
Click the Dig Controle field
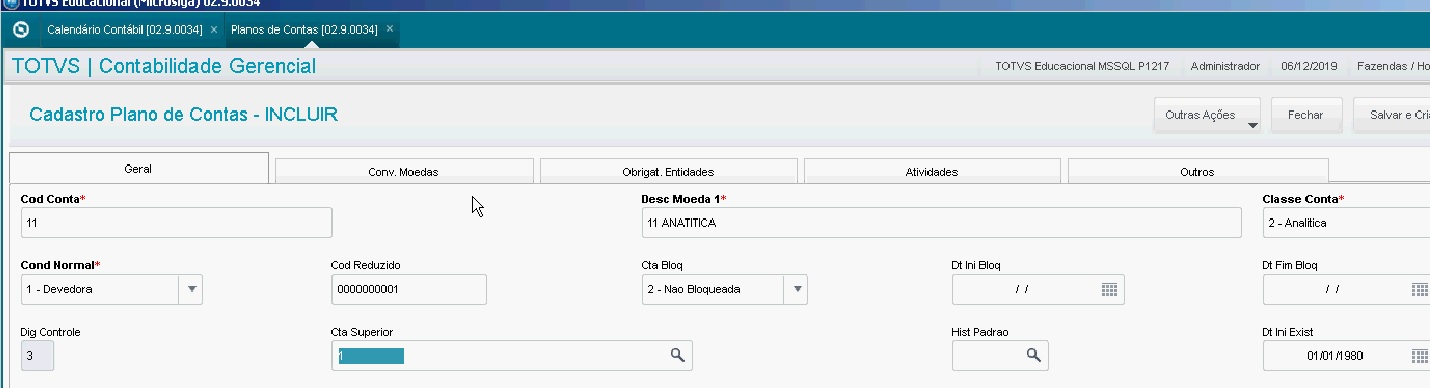[x=37, y=356]
